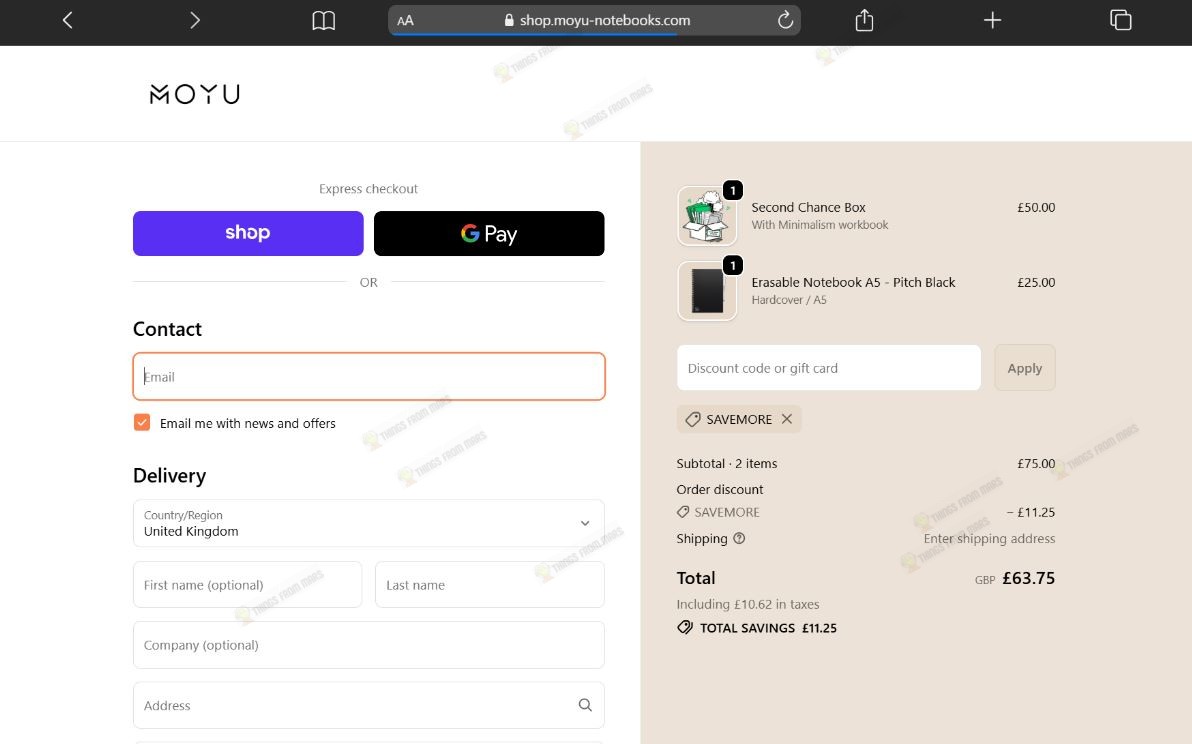The height and width of the screenshot is (744, 1192).
Task: Click the Including £10.62 in taxes line
Action: pos(748,604)
